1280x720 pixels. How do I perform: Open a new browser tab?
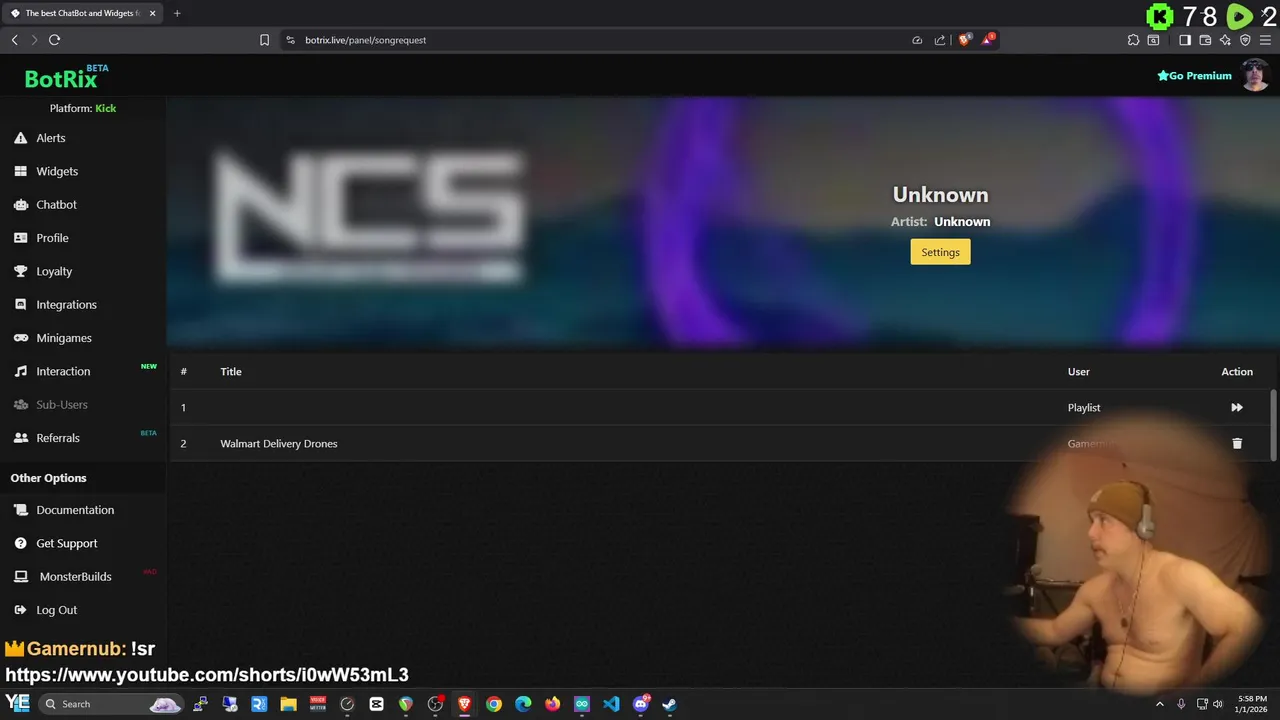pos(177,13)
